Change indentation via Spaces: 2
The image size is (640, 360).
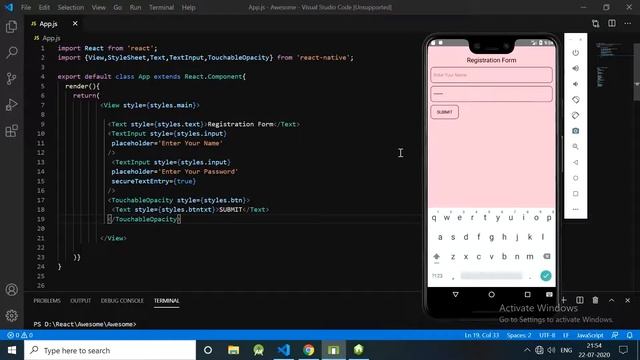[519, 335]
